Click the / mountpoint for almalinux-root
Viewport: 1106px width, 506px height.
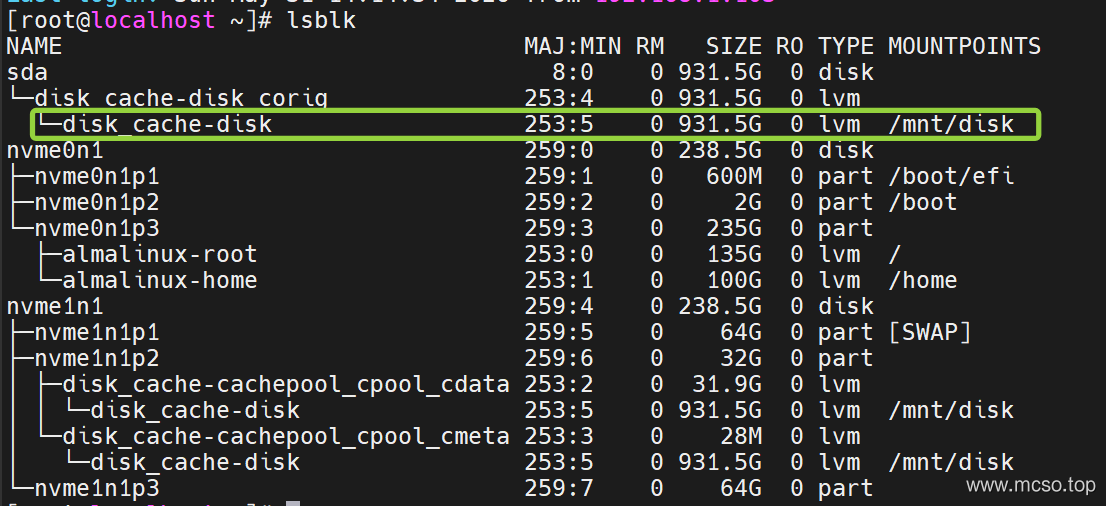pos(895,254)
